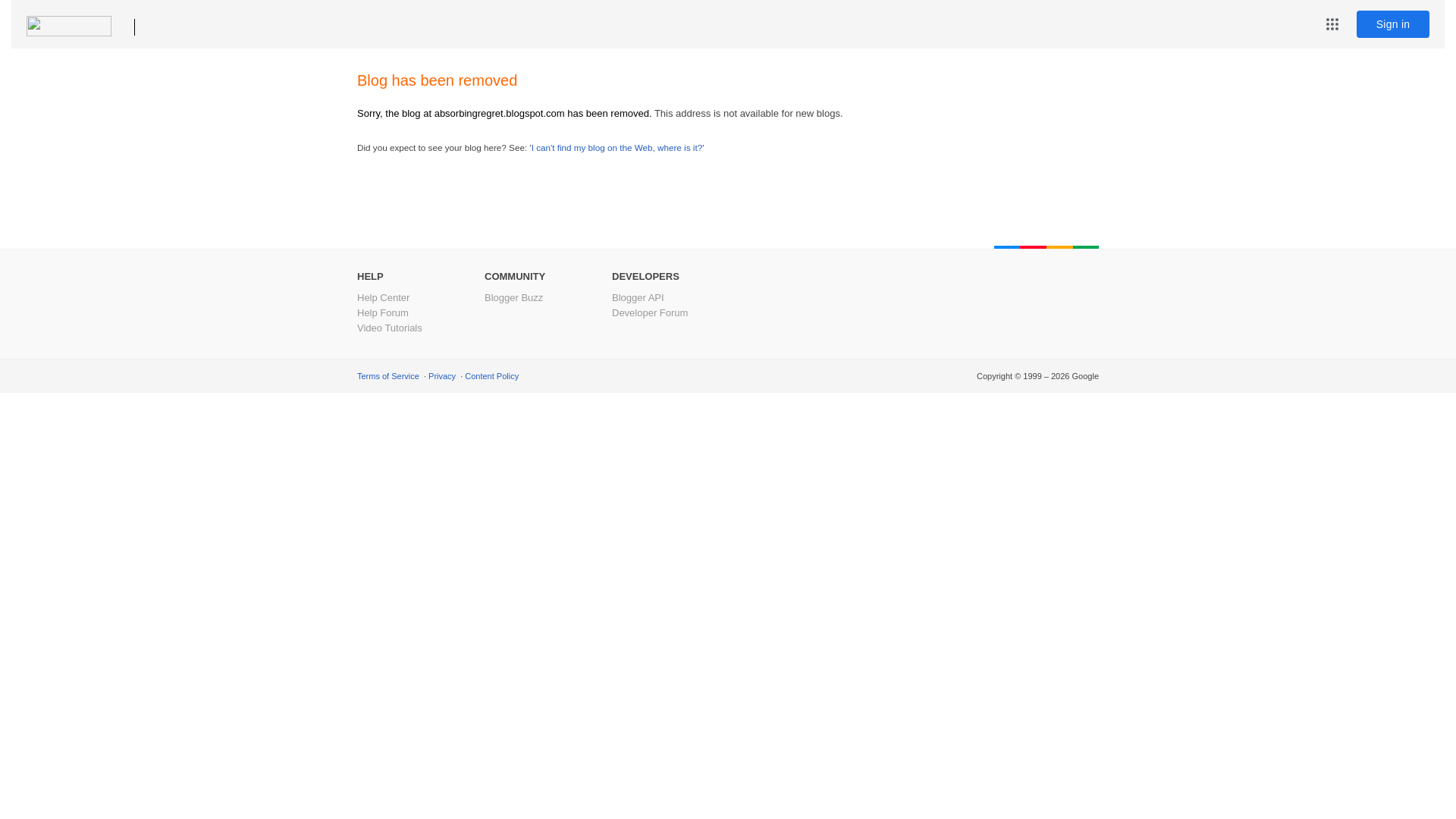Go to the Help Forum link

[x=382, y=313]
